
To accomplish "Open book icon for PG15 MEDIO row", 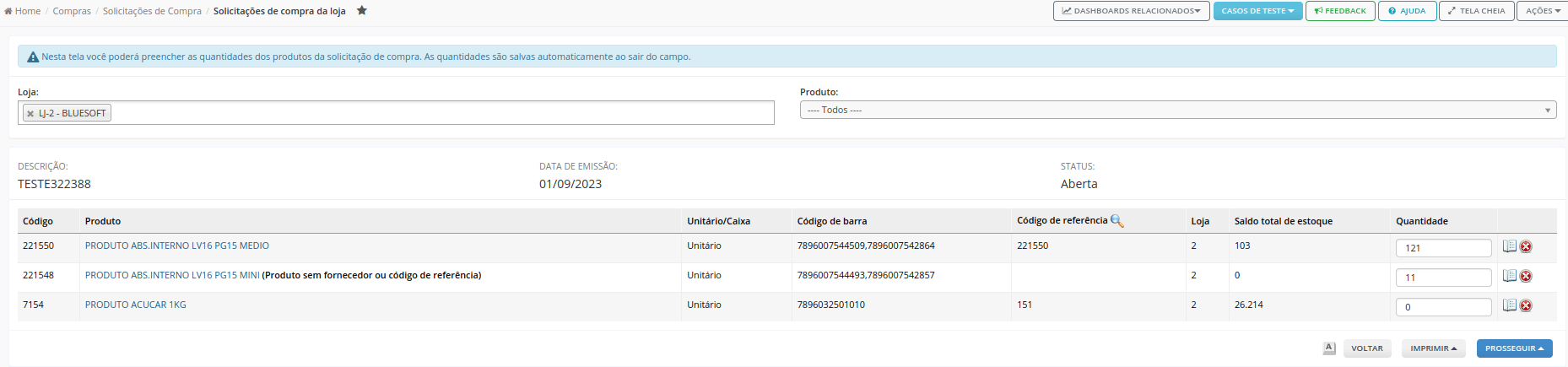I will [1510, 246].
